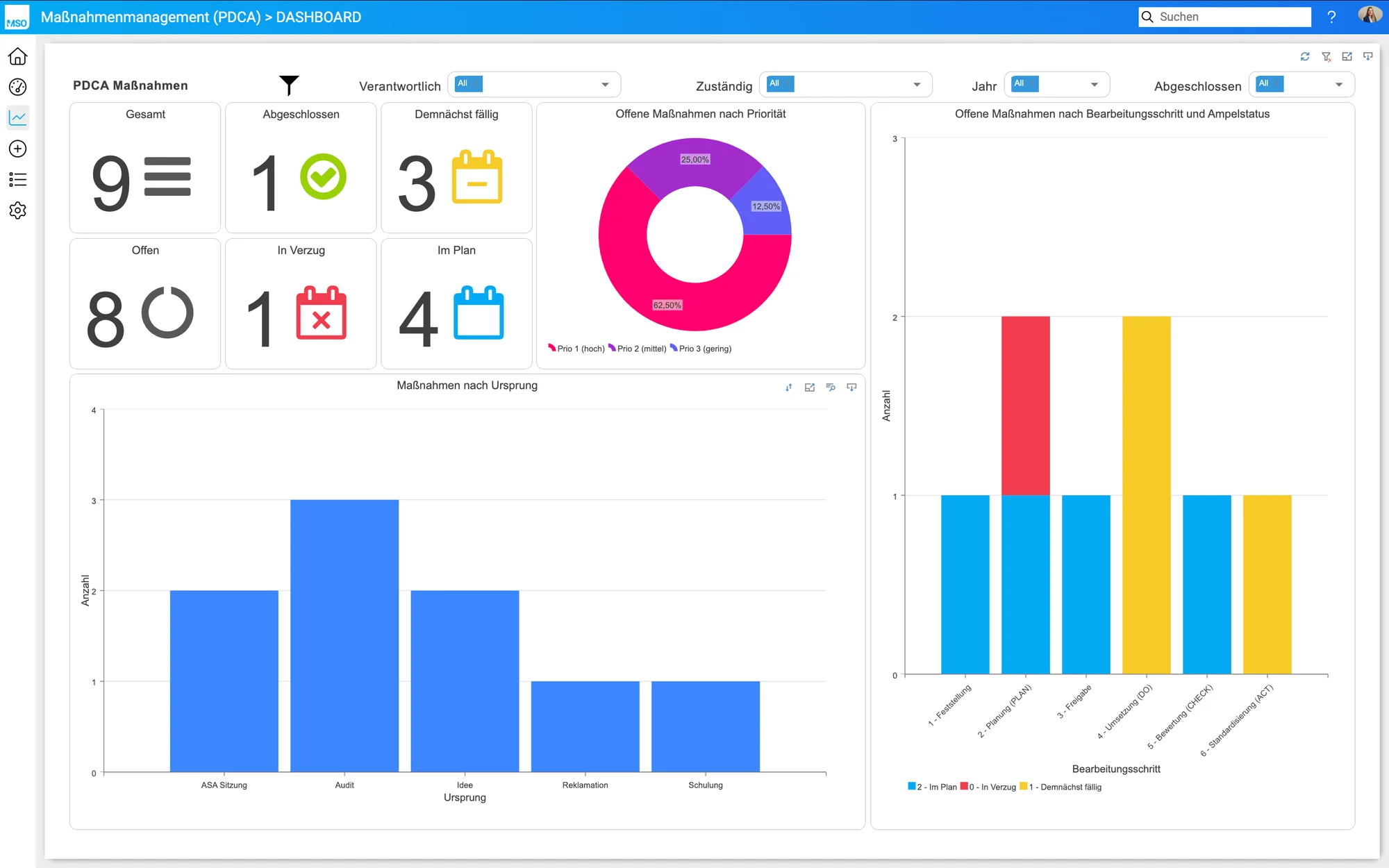Click the Maßnahmenmanagement (PDCA) > DASHBOARD header title
1389x868 pixels.
tap(201, 17)
